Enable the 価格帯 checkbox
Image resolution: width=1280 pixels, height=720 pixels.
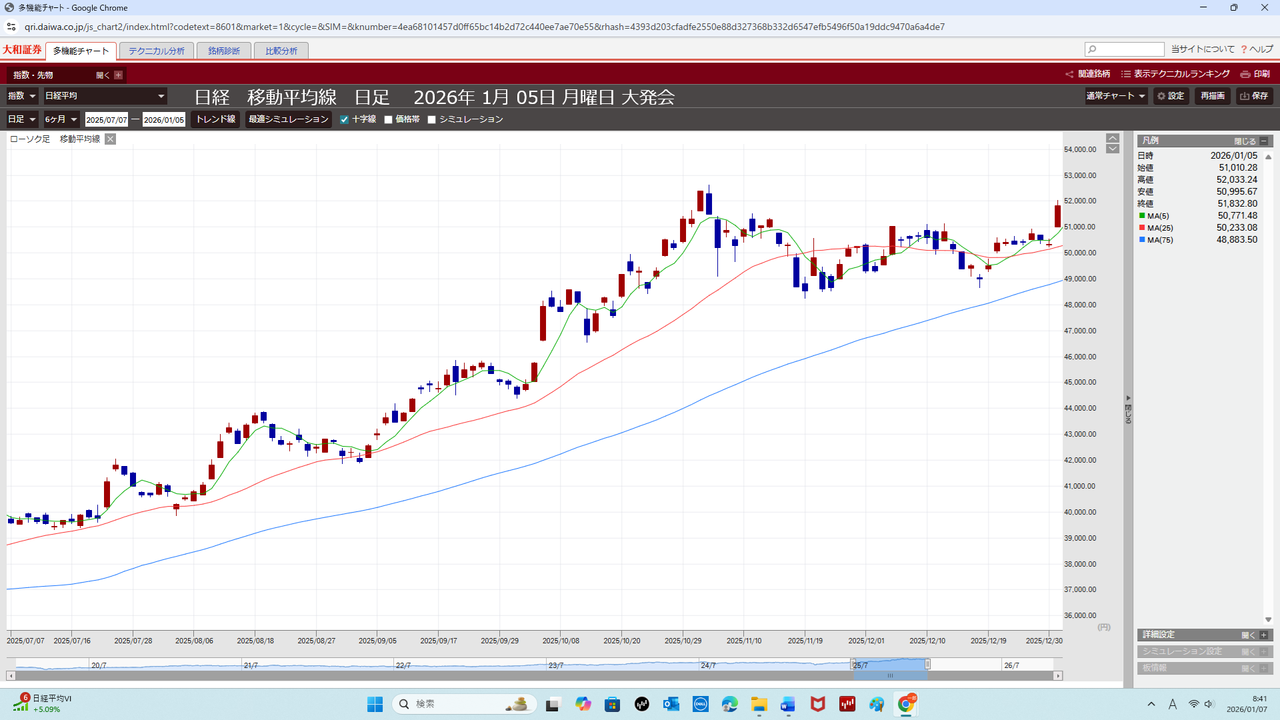coord(389,119)
